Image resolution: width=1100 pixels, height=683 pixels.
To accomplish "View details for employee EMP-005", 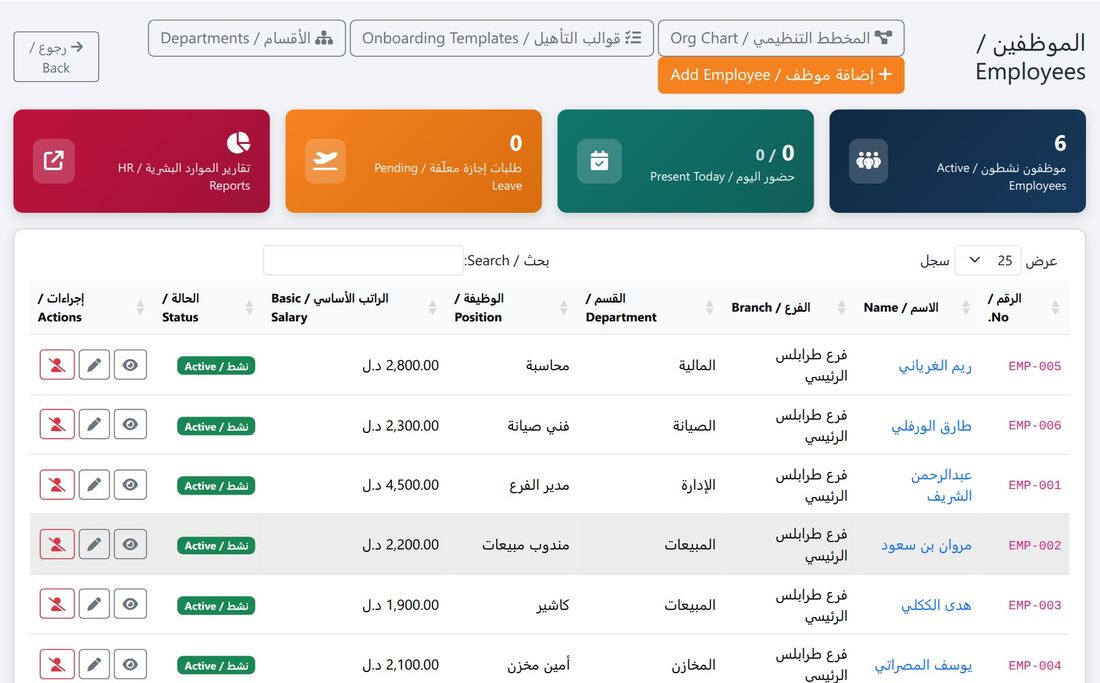I will [x=130, y=365].
